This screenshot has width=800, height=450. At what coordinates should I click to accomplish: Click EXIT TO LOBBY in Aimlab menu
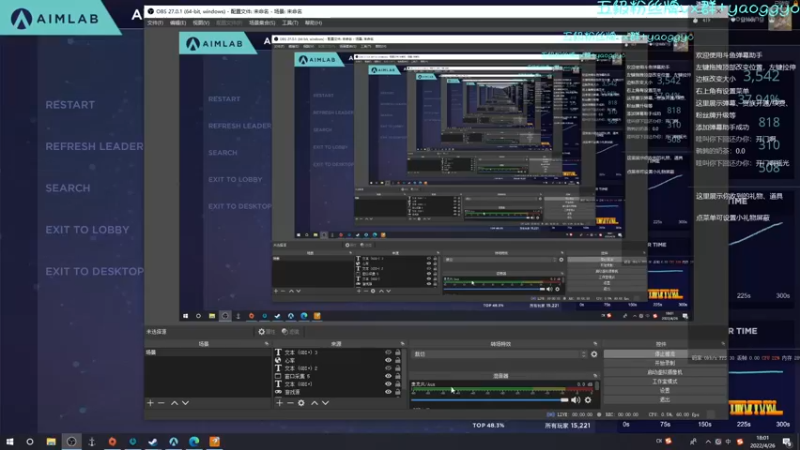click(87, 230)
